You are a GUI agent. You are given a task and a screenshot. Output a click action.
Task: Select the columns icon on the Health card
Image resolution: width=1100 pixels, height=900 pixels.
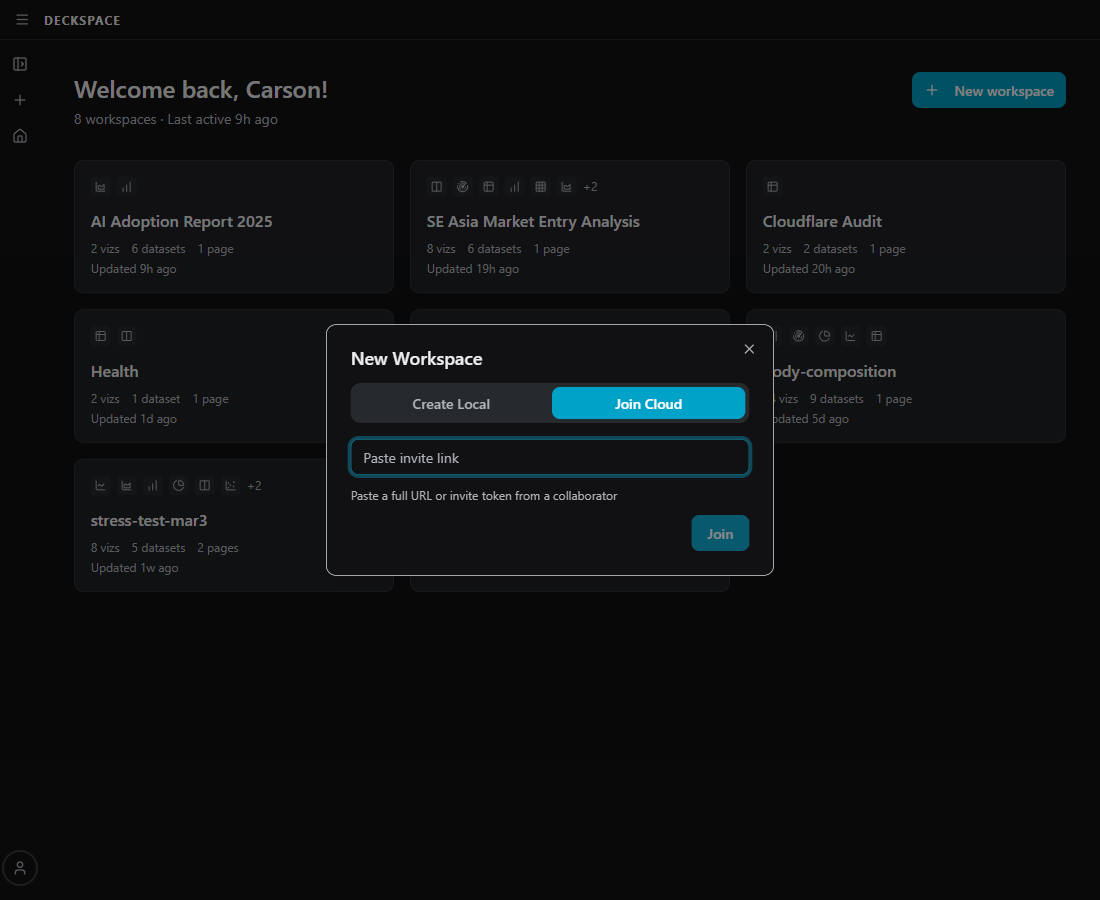pos(126,336)
